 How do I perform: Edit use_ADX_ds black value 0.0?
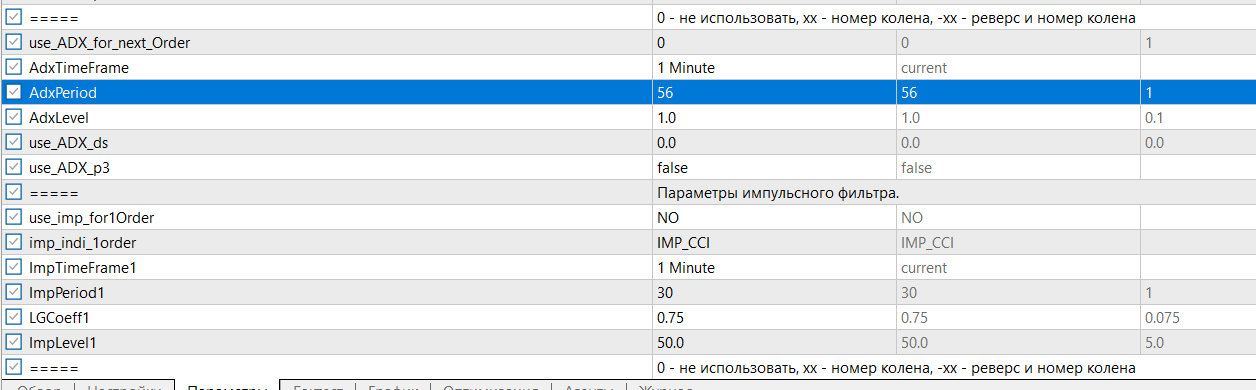coord(773,143)
